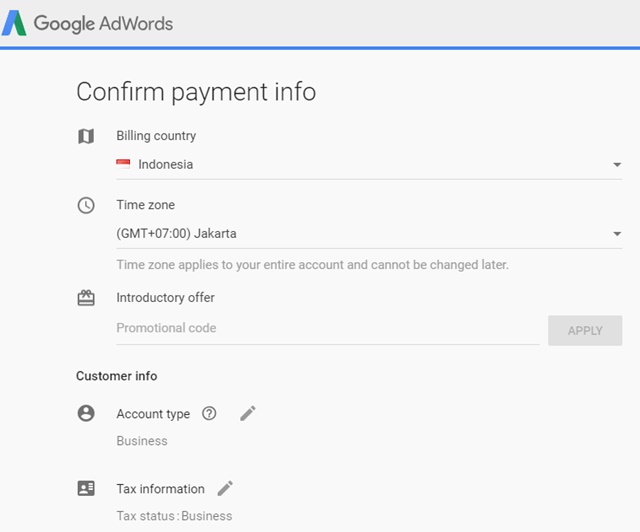The width and height of the screenshot is (640, 532).
Task: Click the person icon beside Account type
Action: [x=86, y=413]
